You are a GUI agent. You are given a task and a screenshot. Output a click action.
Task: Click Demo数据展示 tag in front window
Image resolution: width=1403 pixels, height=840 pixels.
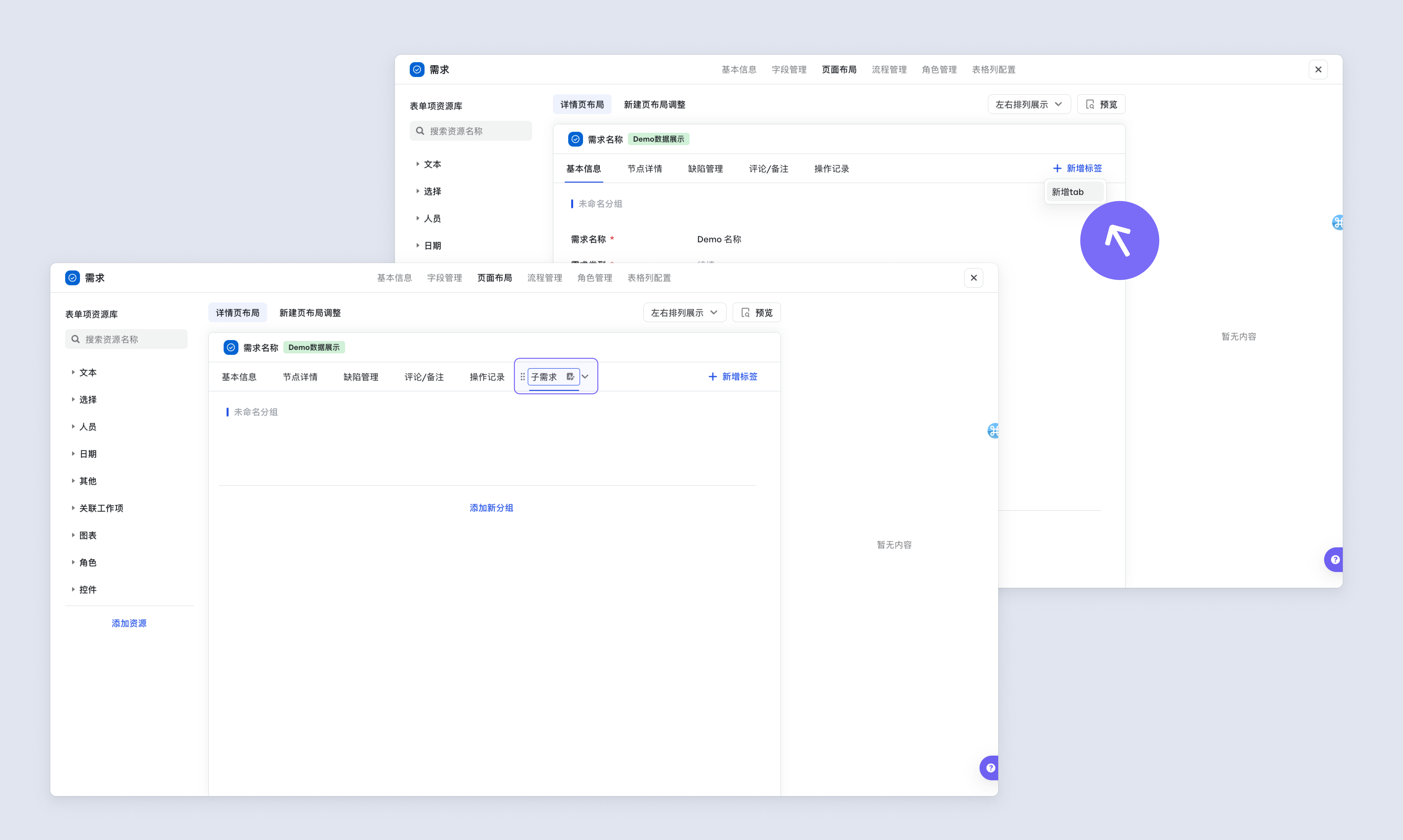(x=314, y=347)
